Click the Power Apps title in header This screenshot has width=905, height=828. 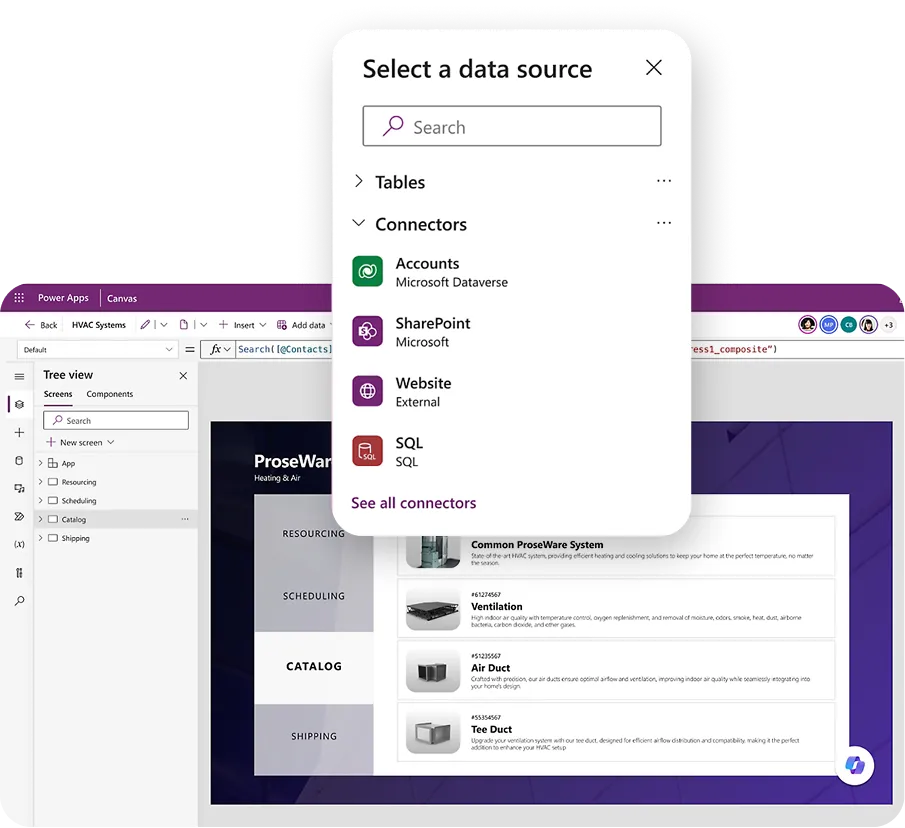(x=63, y=298)
